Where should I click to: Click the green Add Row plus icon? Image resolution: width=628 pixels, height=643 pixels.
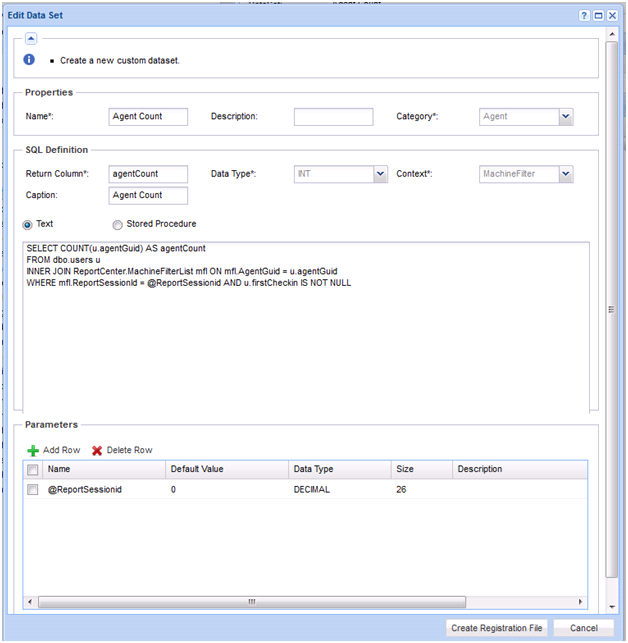coord(33,451)
